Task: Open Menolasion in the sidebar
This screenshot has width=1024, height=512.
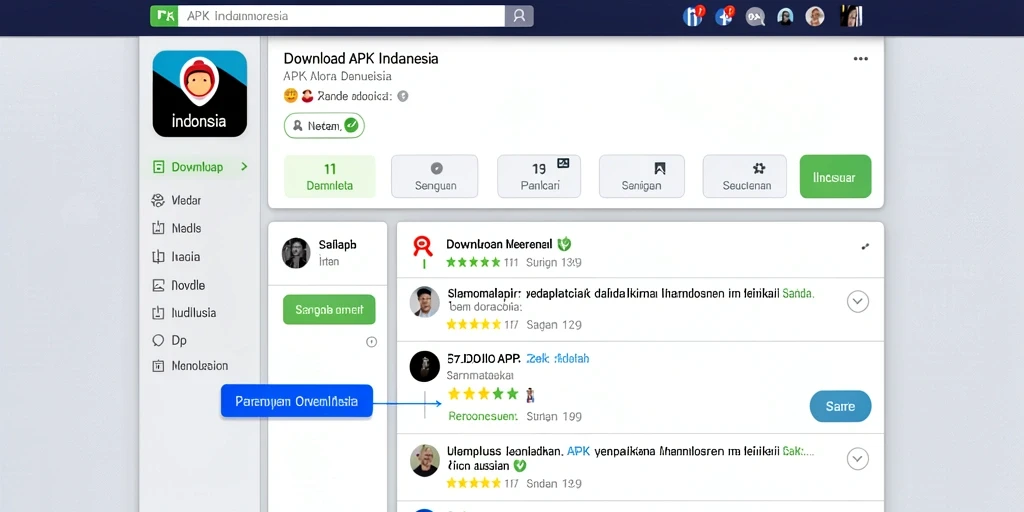Action: [200, 366]
